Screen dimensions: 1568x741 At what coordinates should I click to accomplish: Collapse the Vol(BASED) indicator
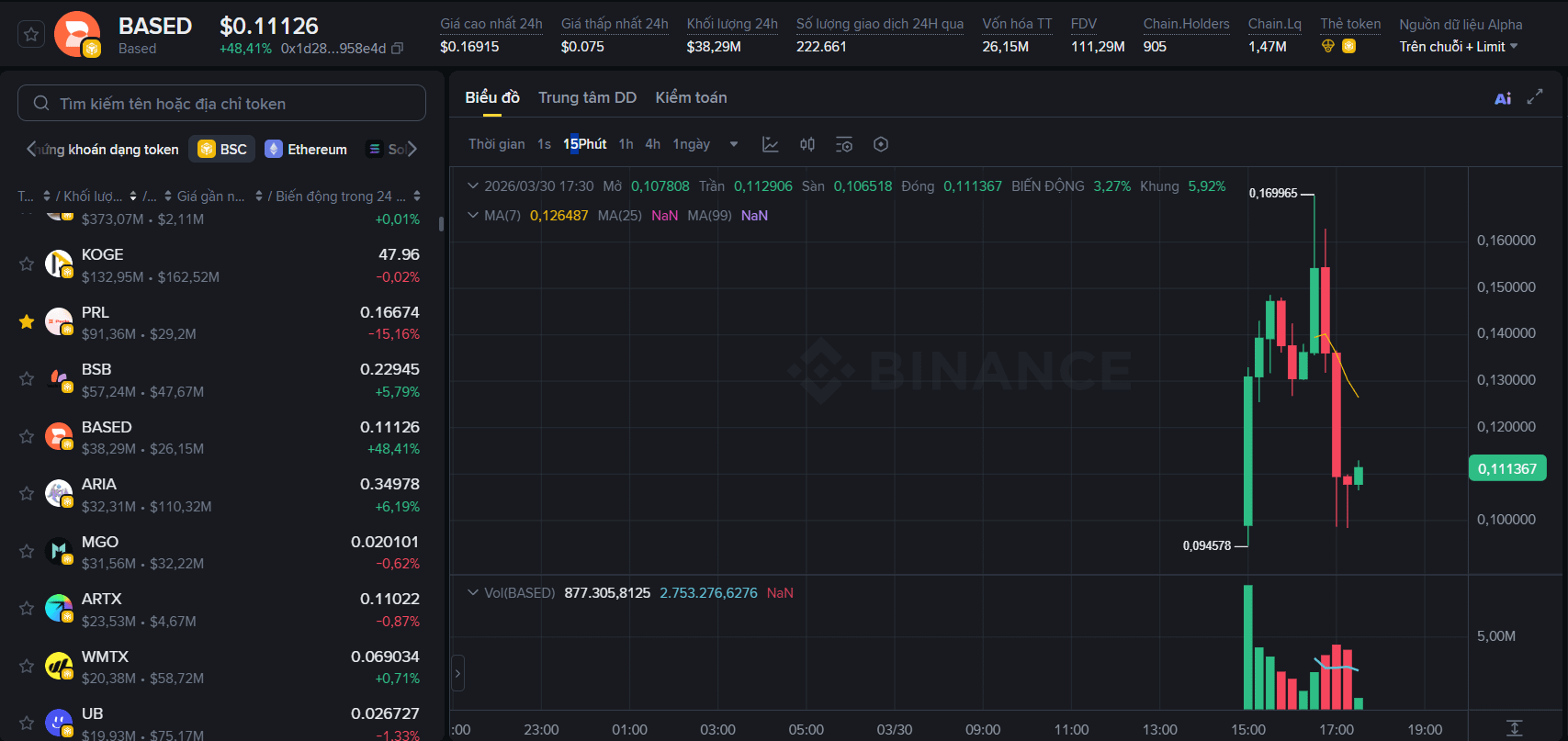point(473,592)
